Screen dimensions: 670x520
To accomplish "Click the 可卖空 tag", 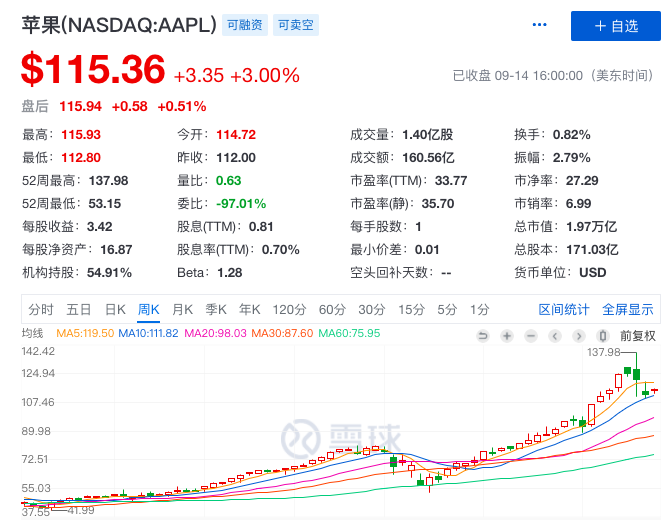I will coord(296,25).
